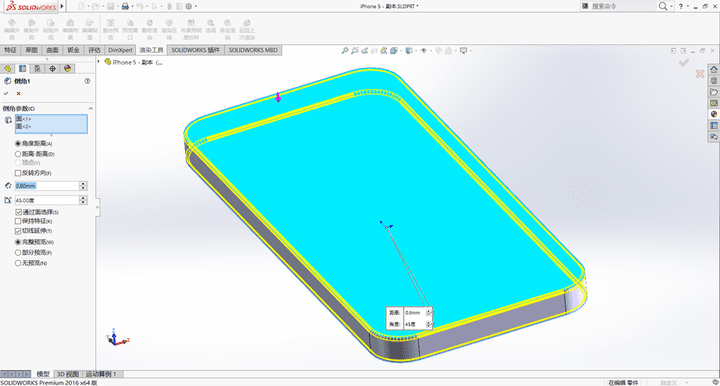The height and width of the screenshot is (386, 720).
Task: Click the 45.00度 angle input field
Action: (x=47, y=200)
